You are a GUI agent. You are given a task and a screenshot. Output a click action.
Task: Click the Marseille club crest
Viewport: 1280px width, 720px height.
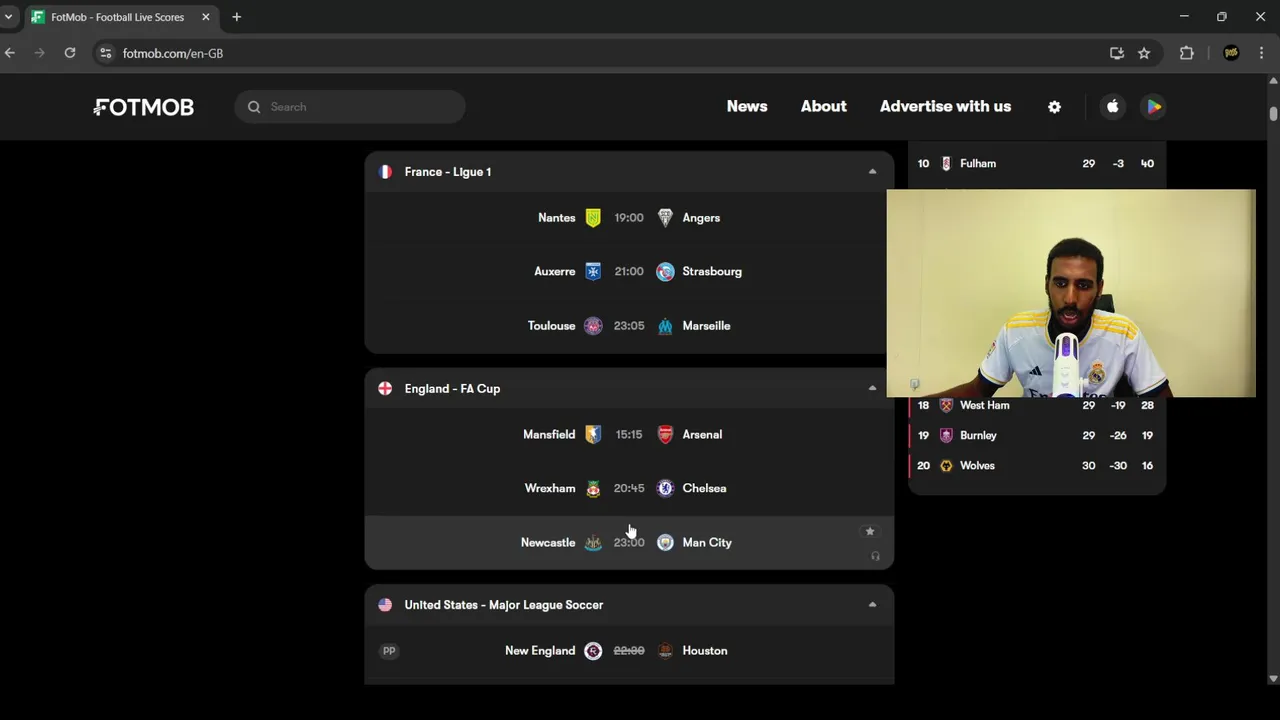(665, 326)
